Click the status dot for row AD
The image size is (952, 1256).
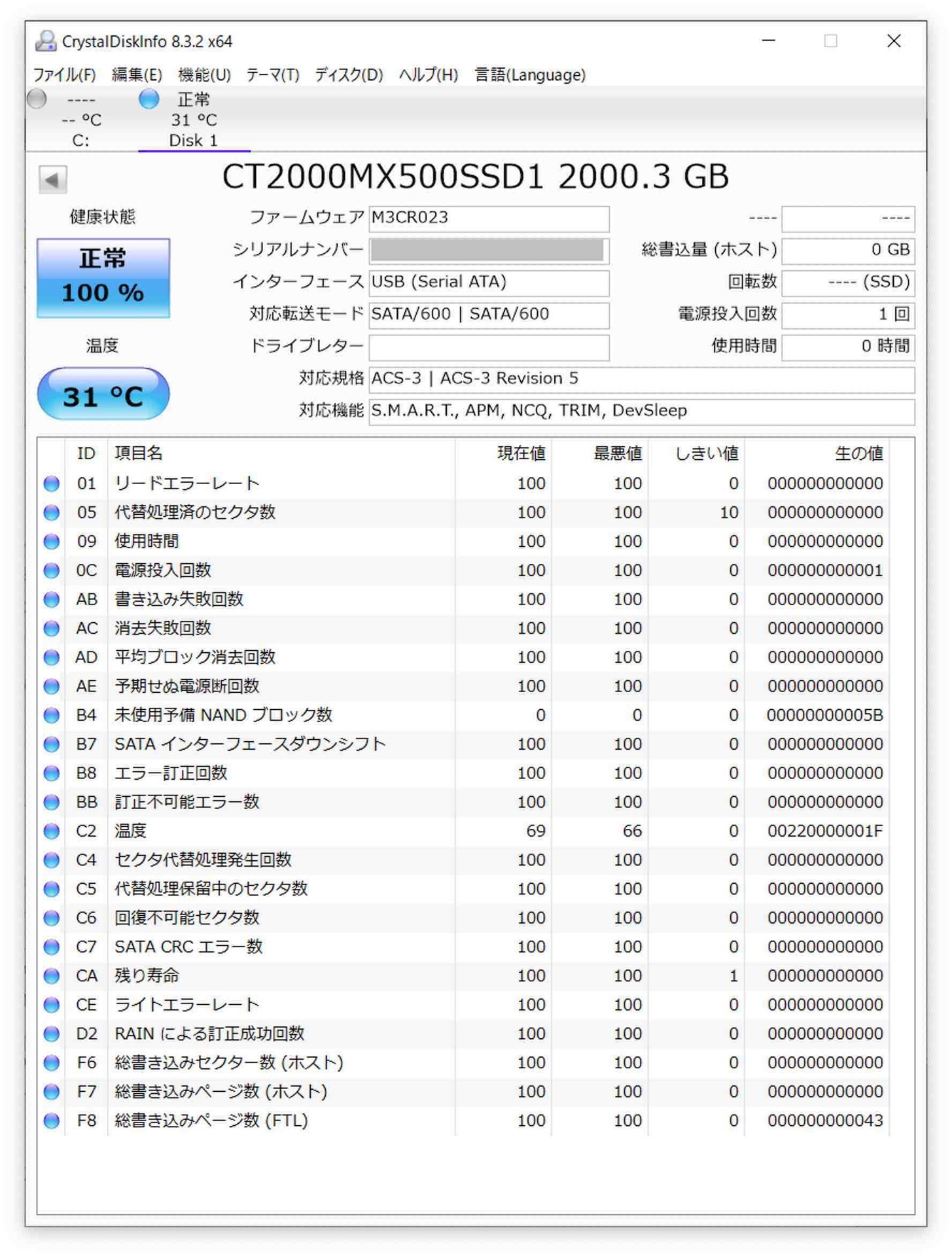click(x=52, y=657)
